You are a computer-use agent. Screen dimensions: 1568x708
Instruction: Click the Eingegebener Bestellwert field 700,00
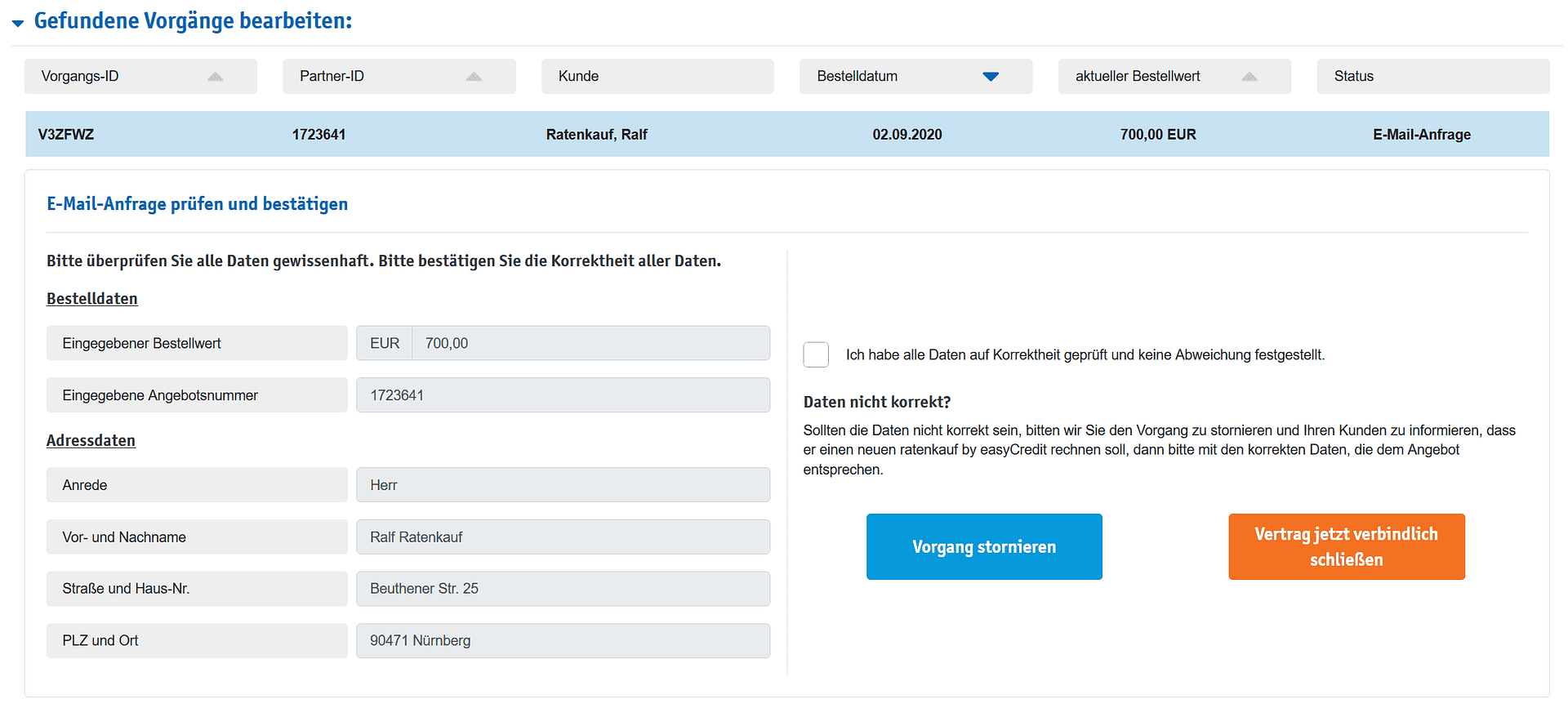click(591, 343)
